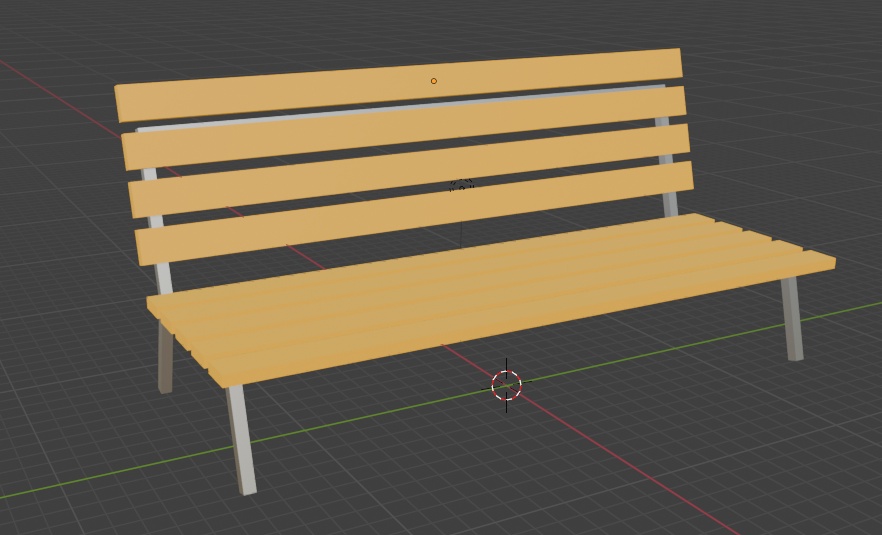Click the right grey backrest support post
The height and width of the screenshot is (535, 882).
pos(667,166)
